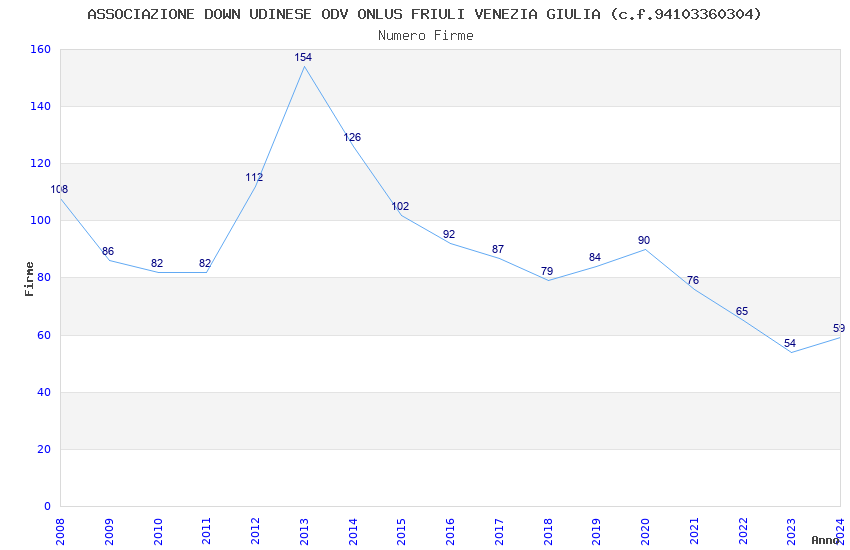Click the y-axis value 80

tap(43, 277)
